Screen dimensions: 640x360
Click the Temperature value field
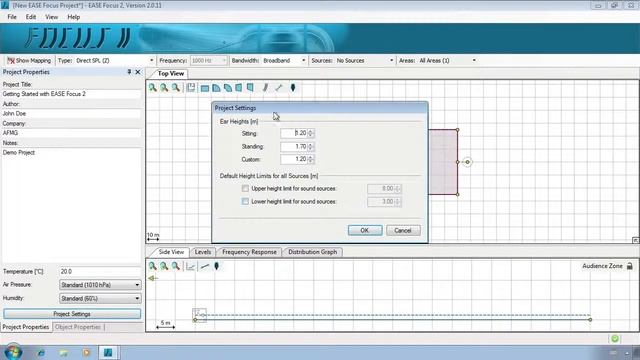(100, 271)
